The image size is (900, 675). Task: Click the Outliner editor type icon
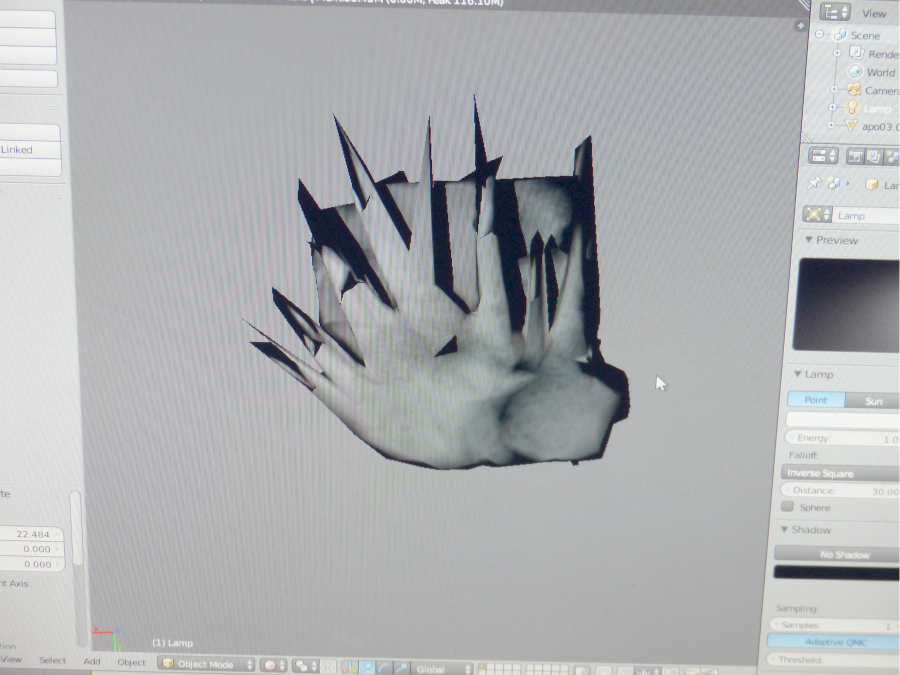[834, 12]
